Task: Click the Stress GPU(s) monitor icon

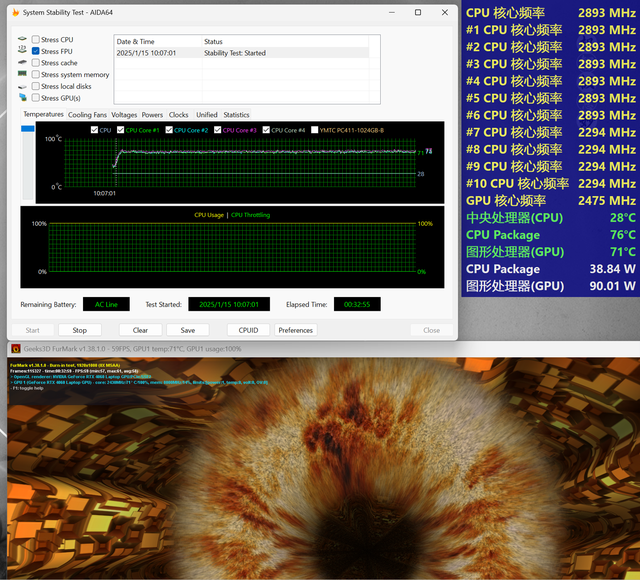Action: (x=23, y=97)
